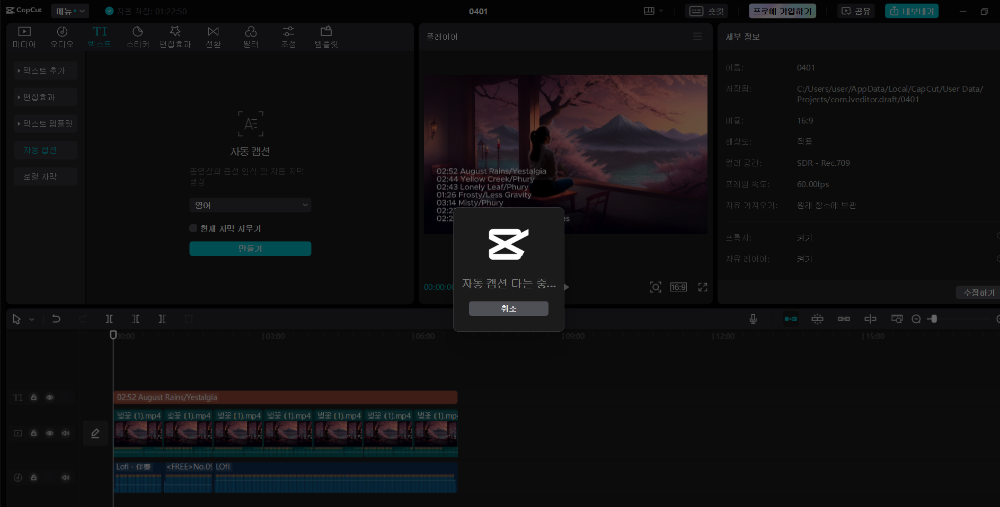
Task: Open the Transitions tab
Action: coord(213,37)
